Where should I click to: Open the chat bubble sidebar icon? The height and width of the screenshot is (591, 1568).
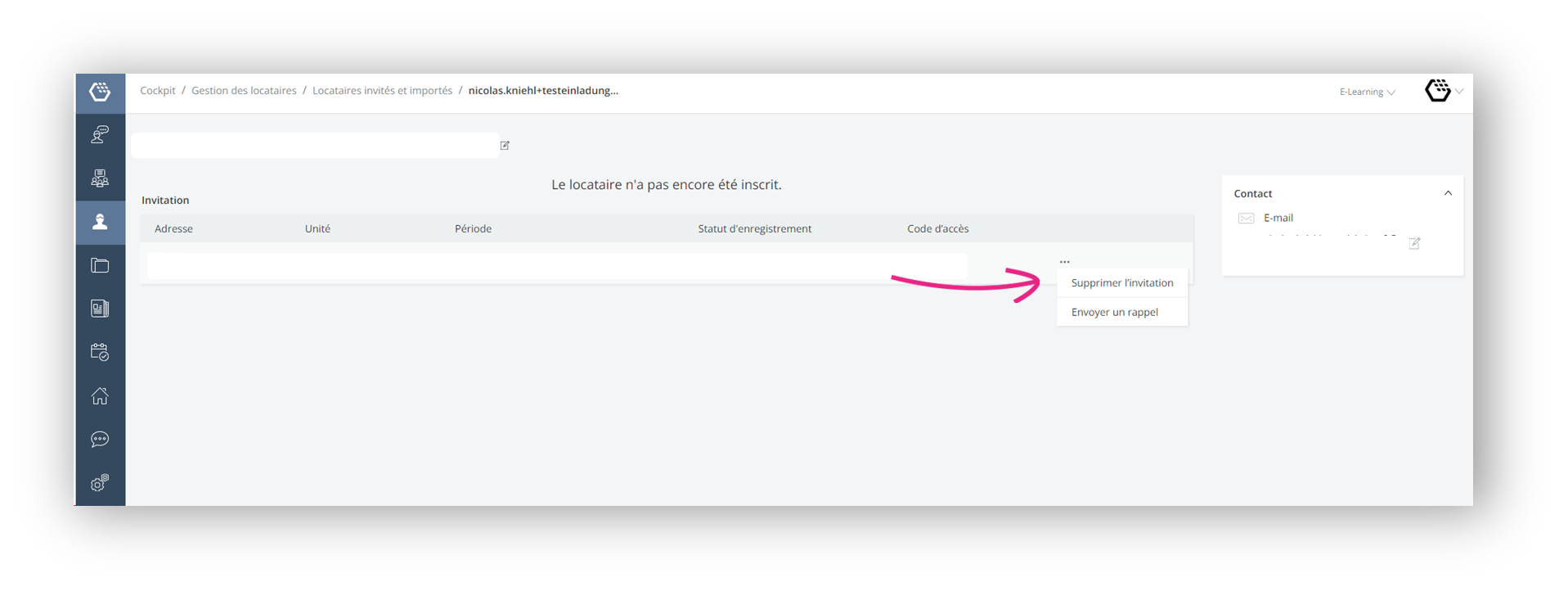pos(100,440)
